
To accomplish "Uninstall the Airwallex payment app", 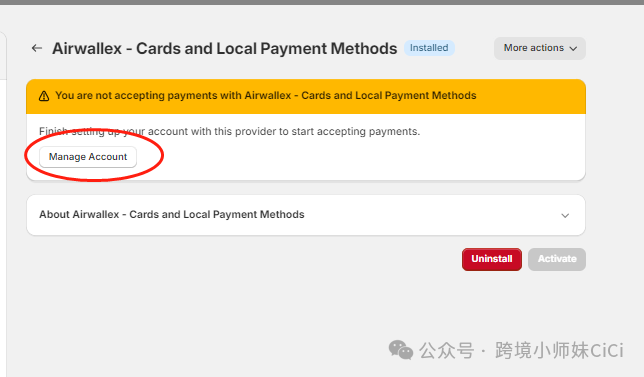I will click(492, 259).
